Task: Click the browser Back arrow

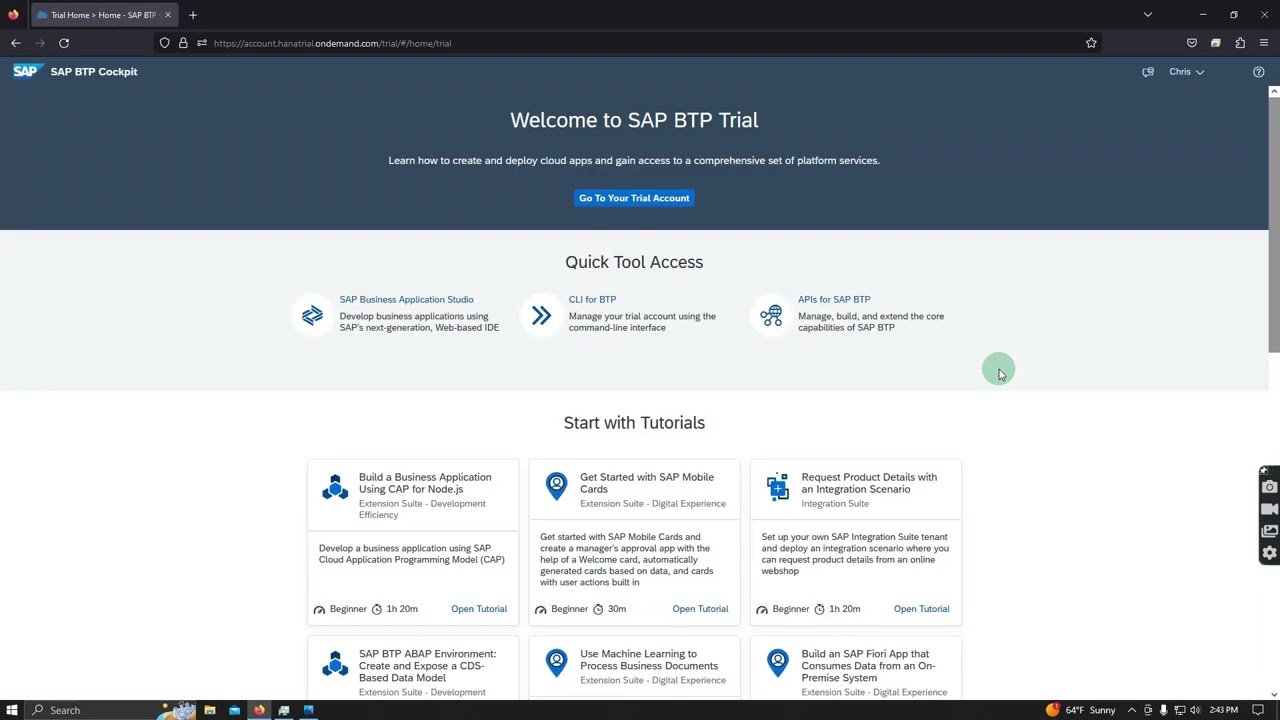Action: pos(16,43)
